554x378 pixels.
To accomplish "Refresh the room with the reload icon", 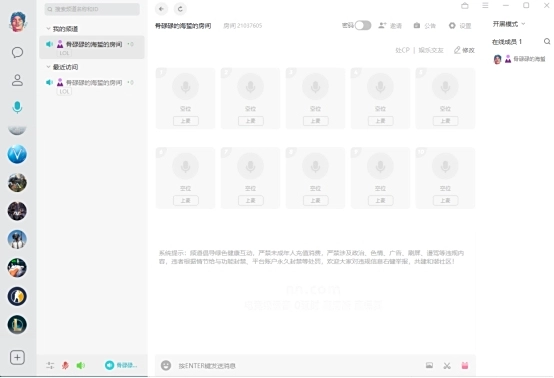I will pos(180,9).
